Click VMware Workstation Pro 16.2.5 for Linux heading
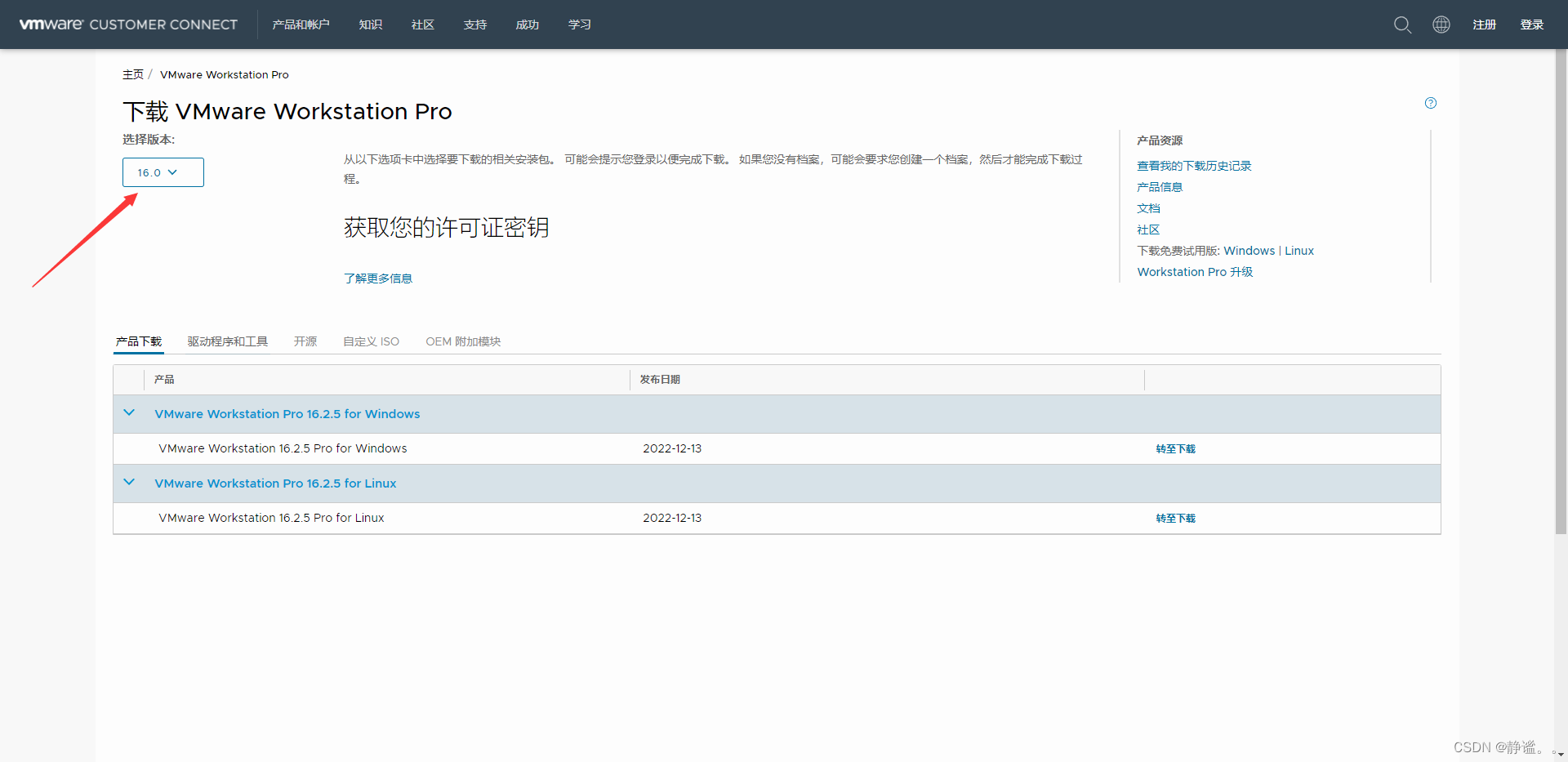 (x=275, y=483)
